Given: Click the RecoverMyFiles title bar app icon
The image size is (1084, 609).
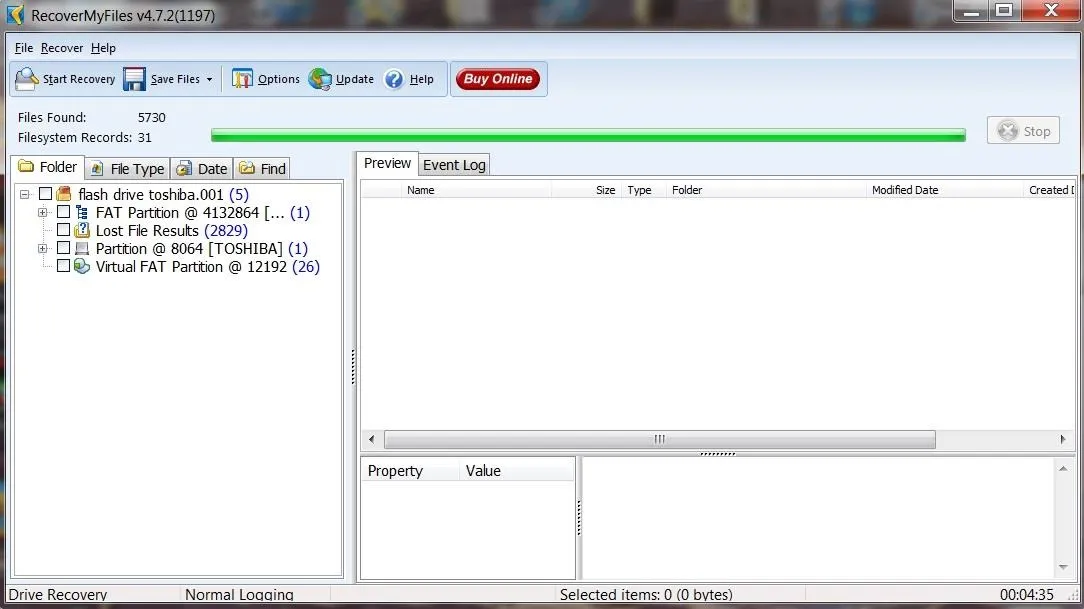Looking at the screenshot, I should pos(15,15).
